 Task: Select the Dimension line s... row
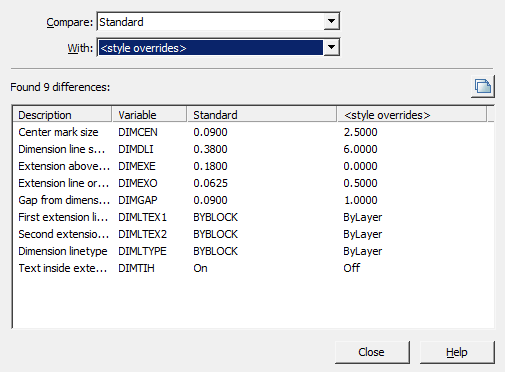pos(253,149)
